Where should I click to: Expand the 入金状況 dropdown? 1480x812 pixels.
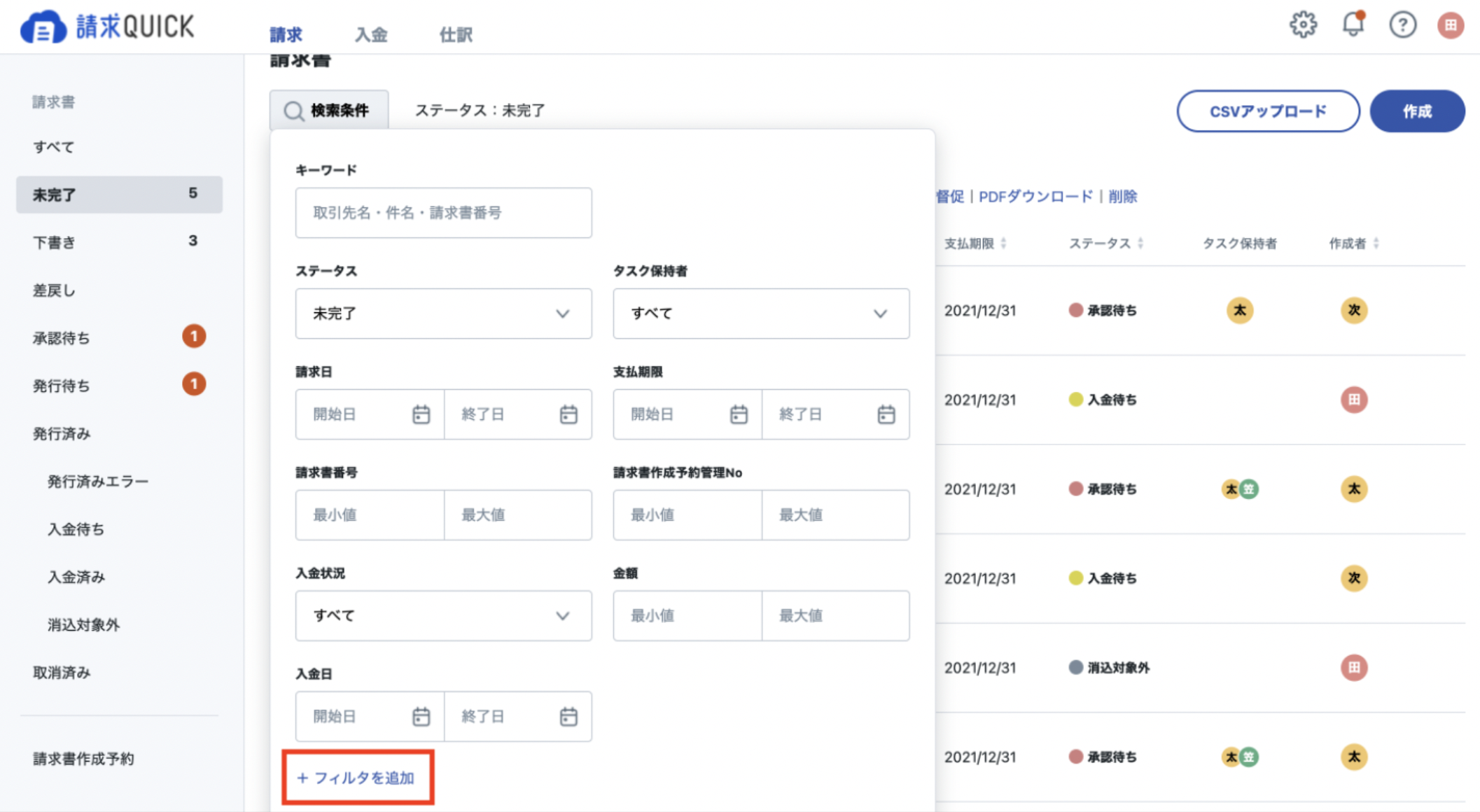click(443, 616)
